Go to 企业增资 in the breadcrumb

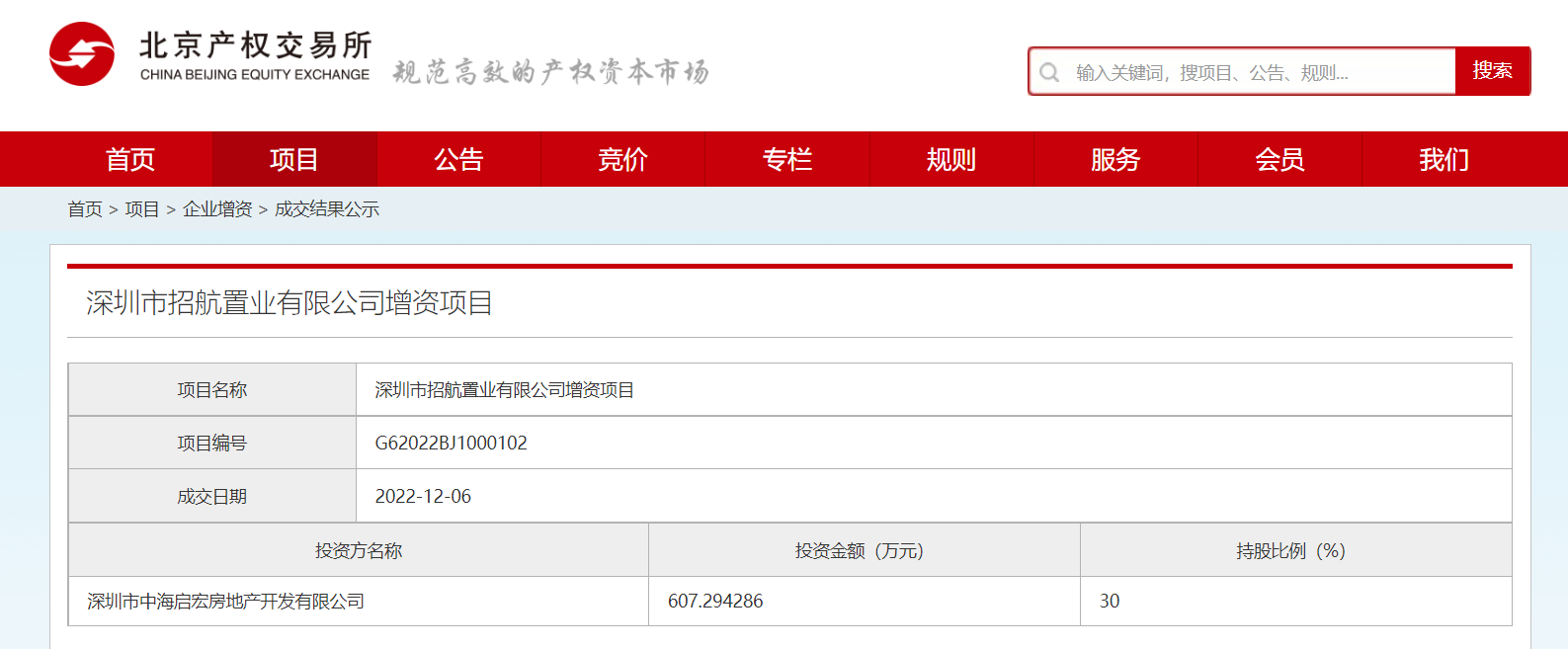tap(217, 209)
